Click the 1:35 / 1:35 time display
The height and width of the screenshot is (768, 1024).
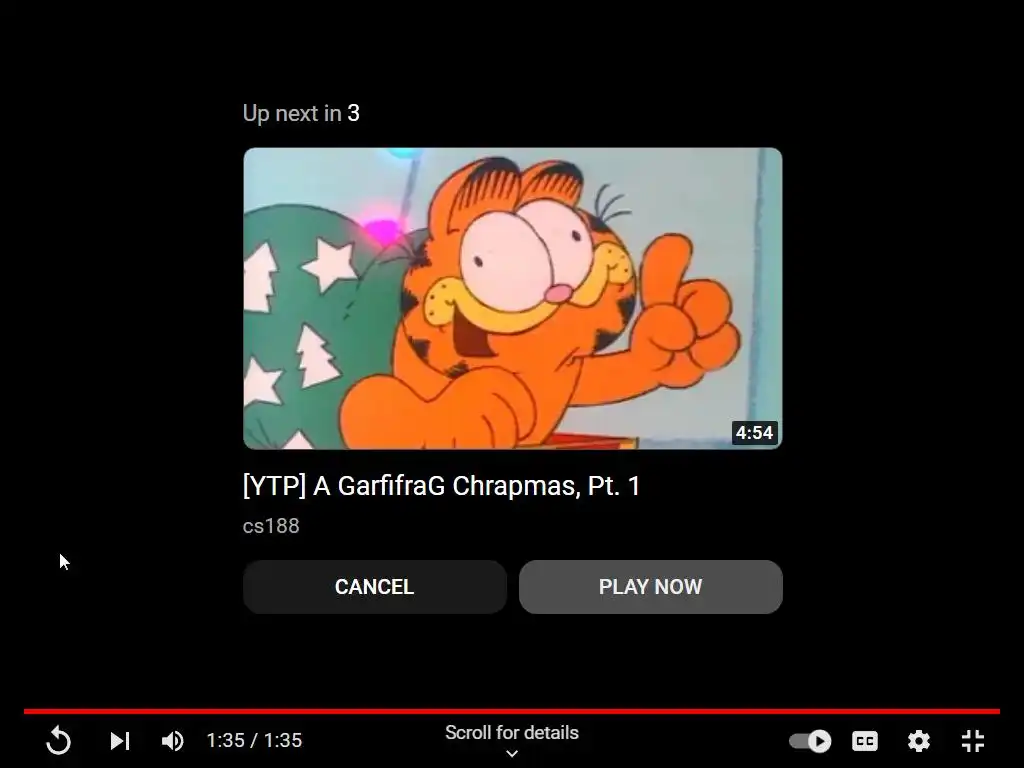pos(254,740)
